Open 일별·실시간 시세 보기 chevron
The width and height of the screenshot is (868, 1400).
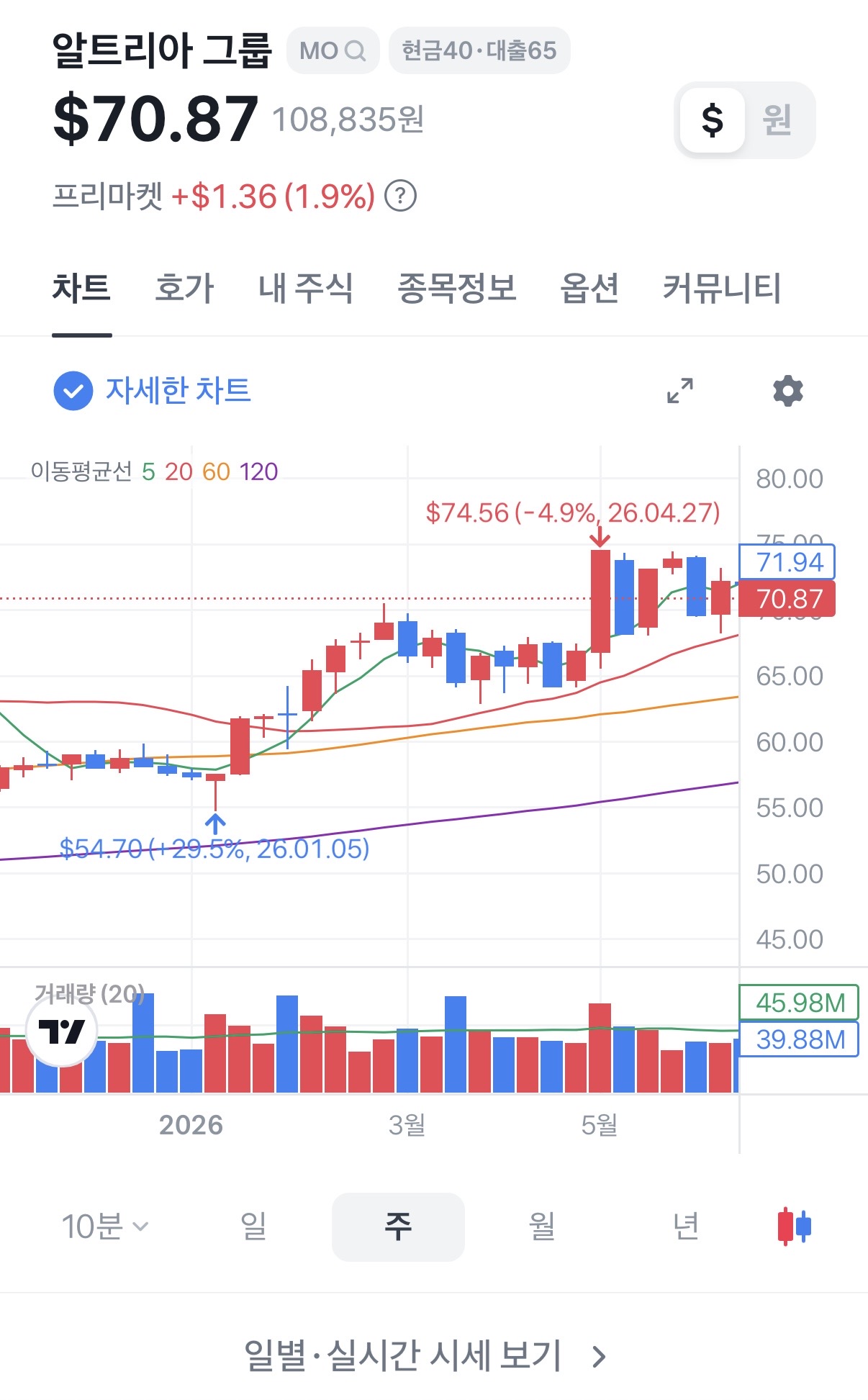click(599, 1357)
